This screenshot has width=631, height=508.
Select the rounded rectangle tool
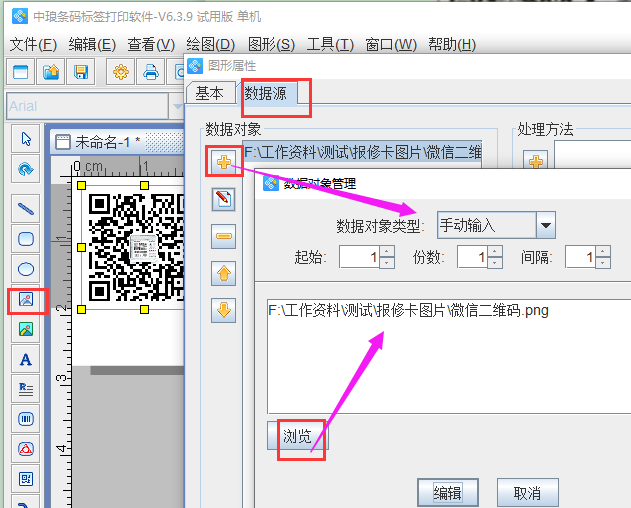point(26,238)
